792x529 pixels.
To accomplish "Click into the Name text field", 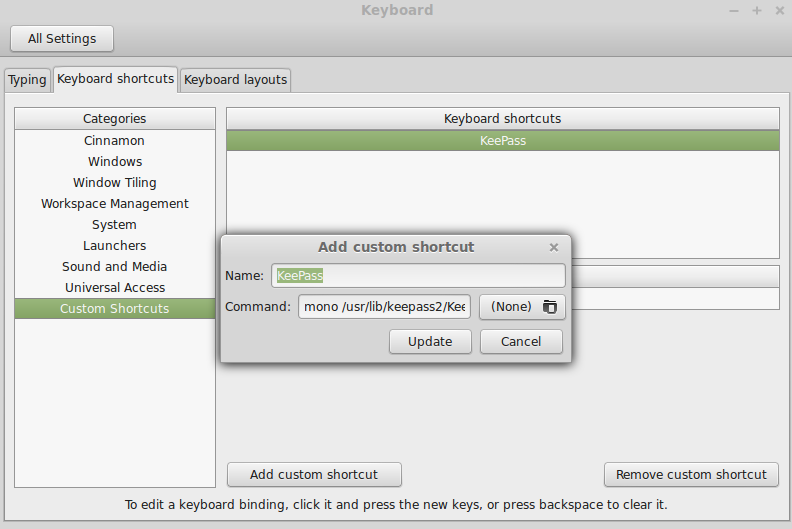I will pyautogui.click(x=419, y=276).
